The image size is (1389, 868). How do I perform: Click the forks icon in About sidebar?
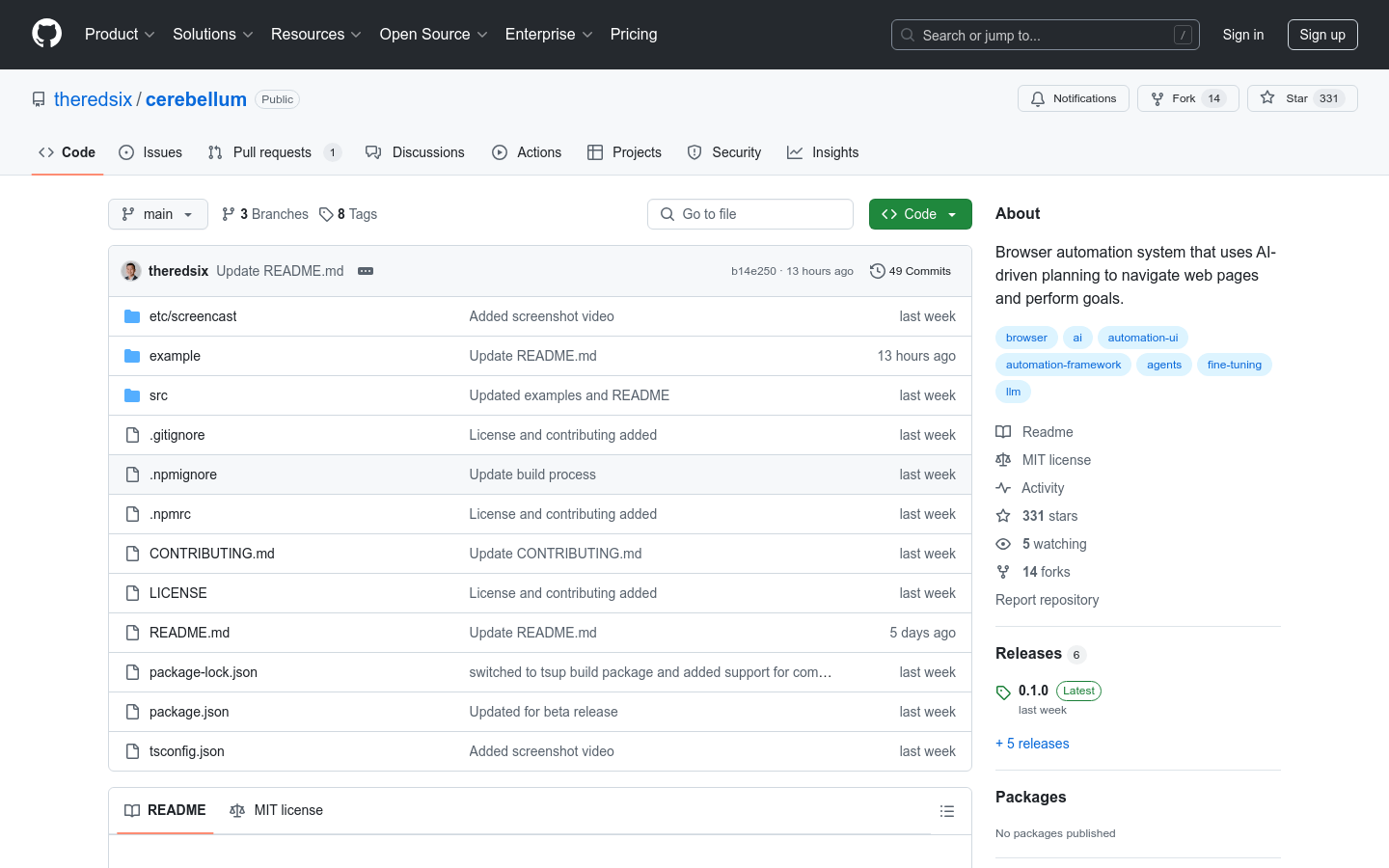pos(1003,572)
